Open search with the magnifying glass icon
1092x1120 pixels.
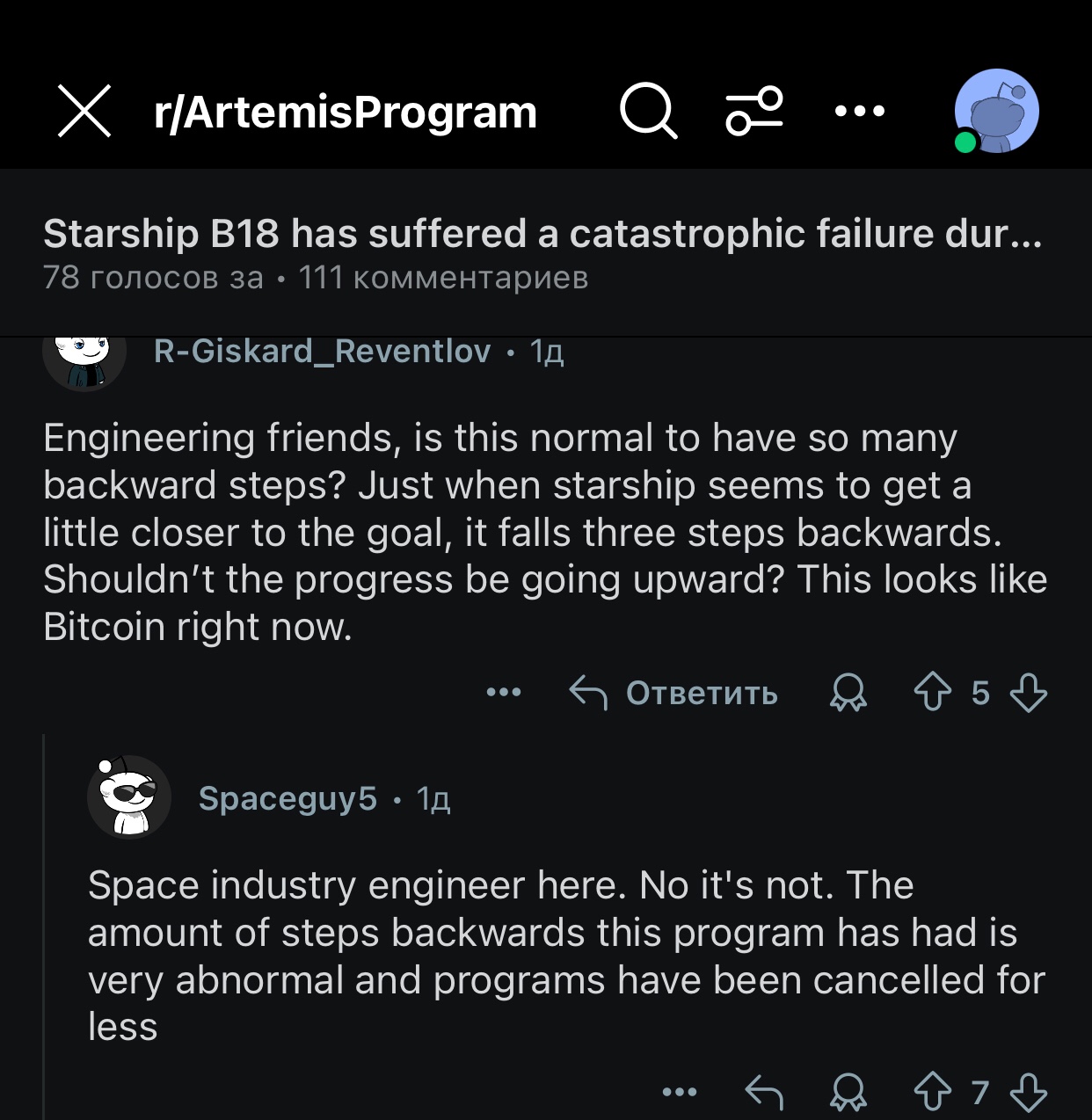click(649, 112)
